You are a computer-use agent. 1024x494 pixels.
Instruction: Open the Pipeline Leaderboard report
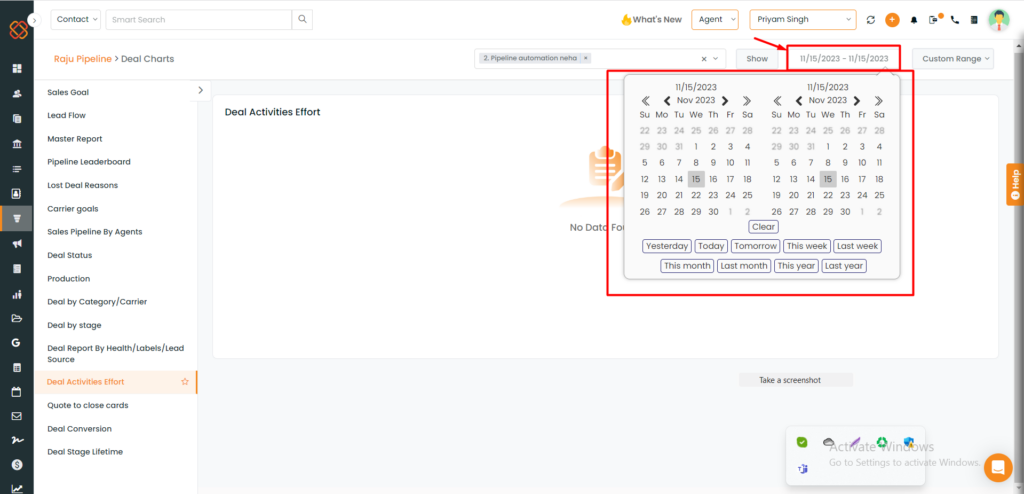[x=89, y=161]
